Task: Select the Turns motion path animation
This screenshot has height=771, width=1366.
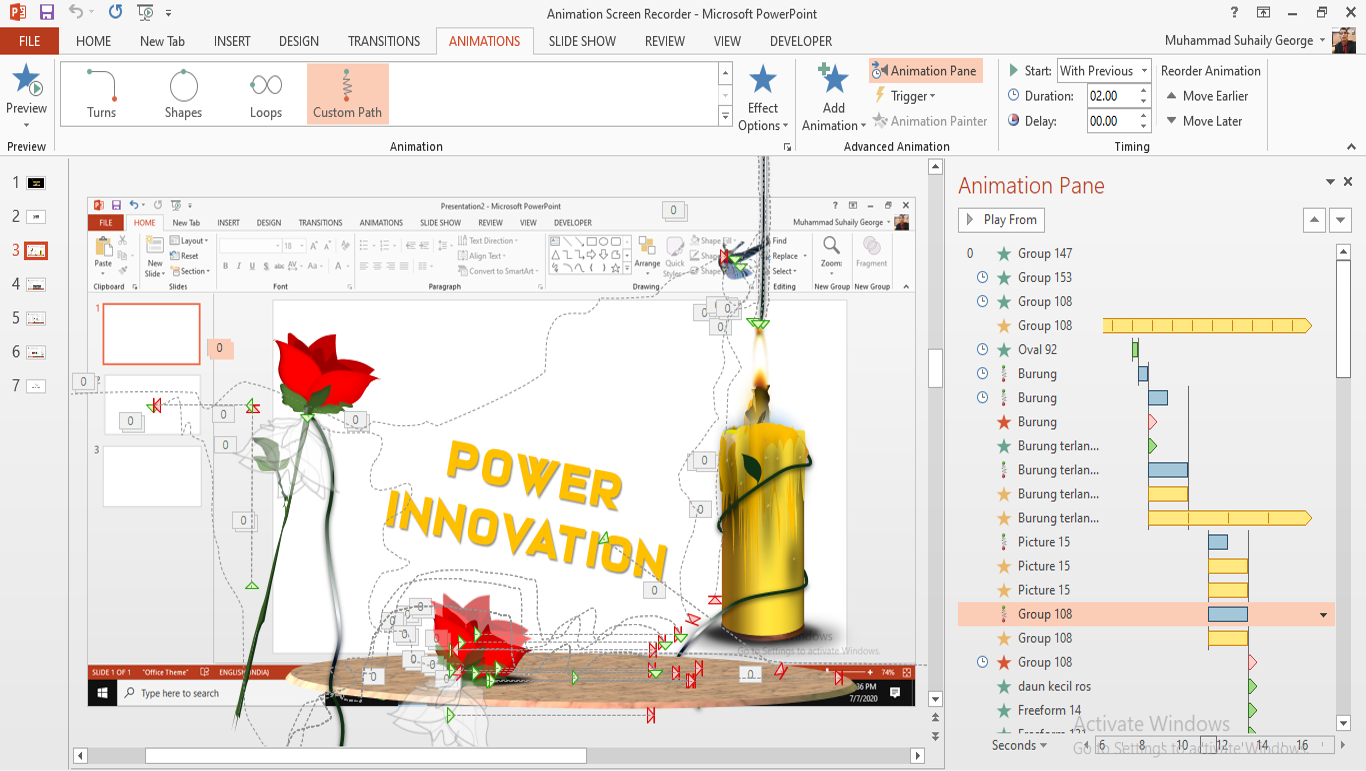Action: [x=100, y=93]
